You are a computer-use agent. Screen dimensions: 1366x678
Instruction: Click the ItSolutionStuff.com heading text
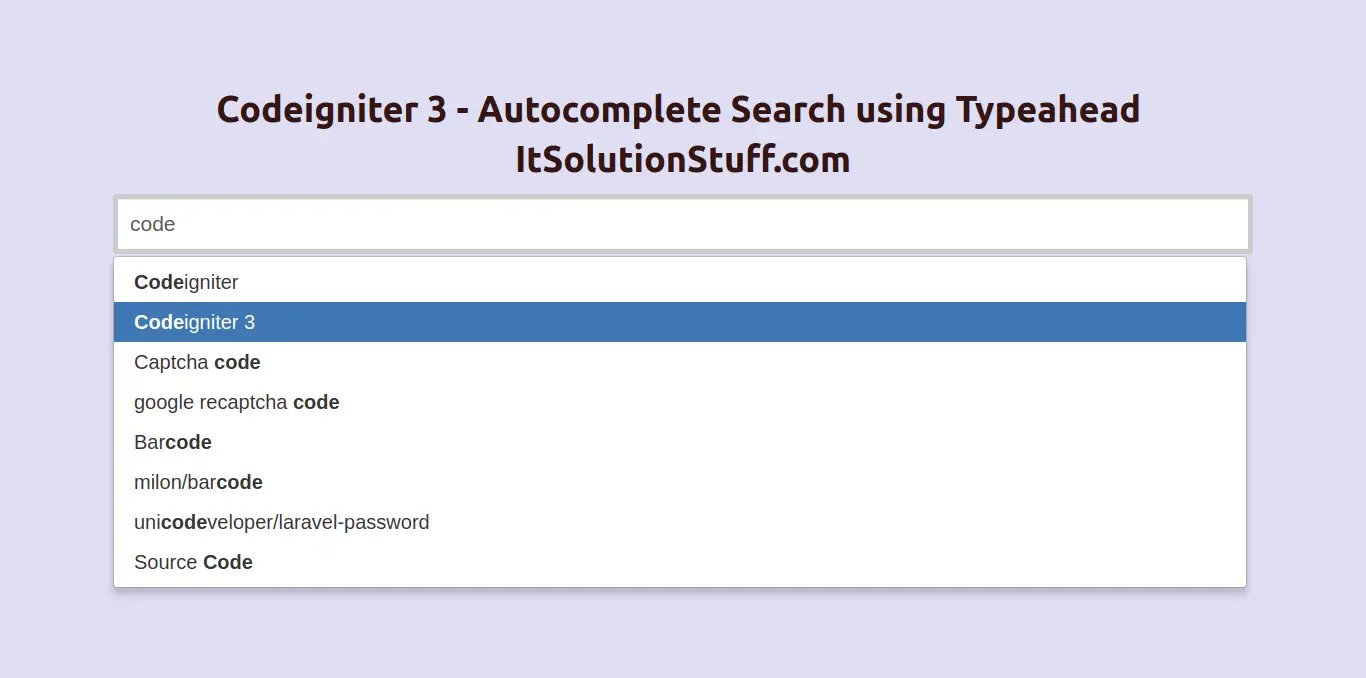coord(682,159)
